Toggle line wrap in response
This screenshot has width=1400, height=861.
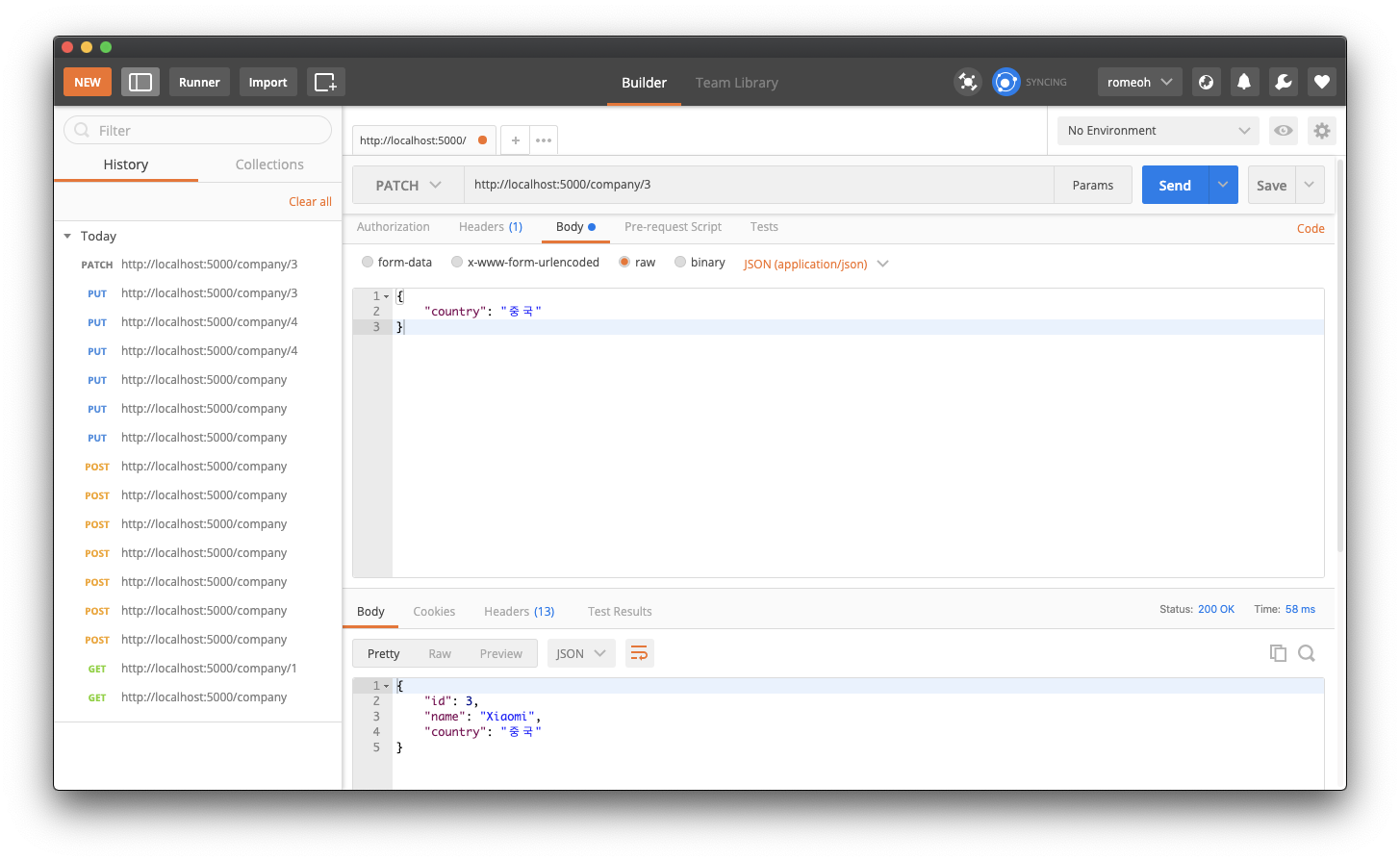639,653
